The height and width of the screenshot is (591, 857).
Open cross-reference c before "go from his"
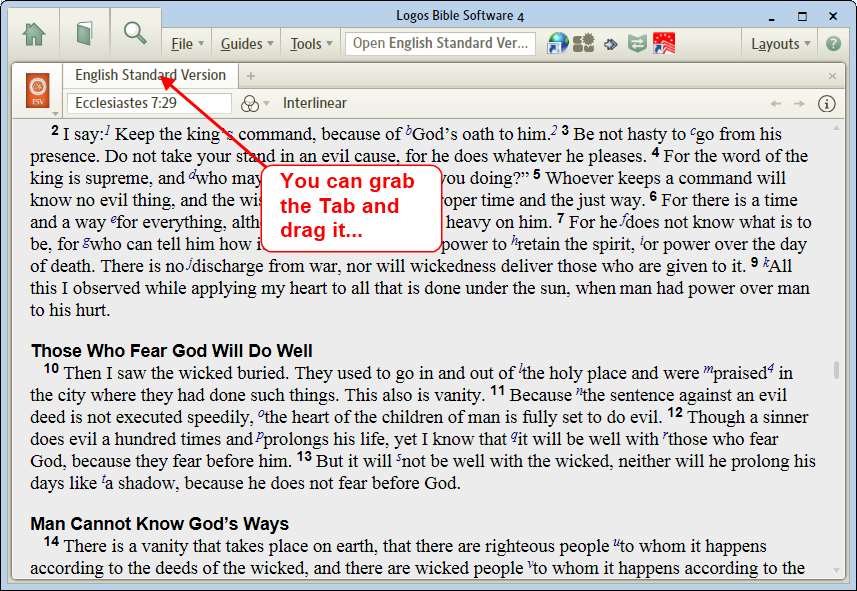tap(693, 131)
